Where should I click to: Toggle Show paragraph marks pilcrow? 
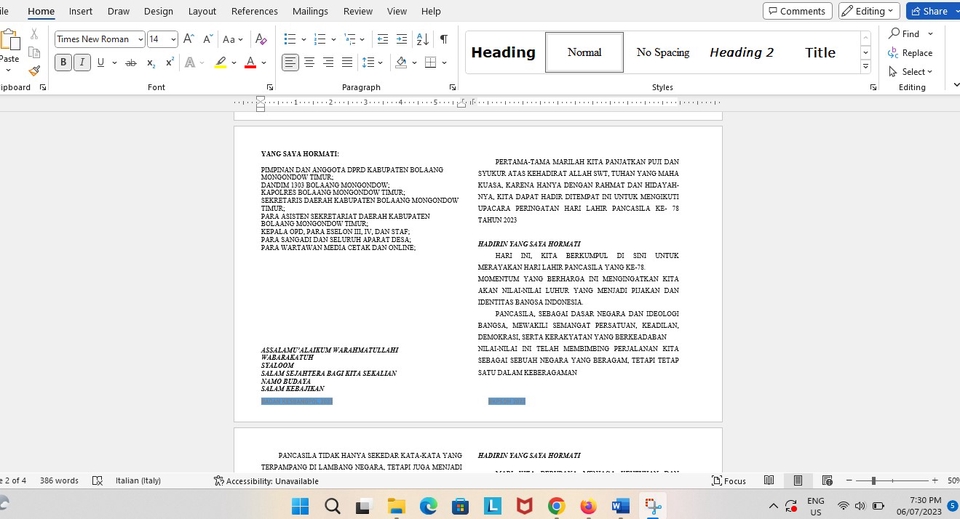pyautogui.click(x=444, y=39)
